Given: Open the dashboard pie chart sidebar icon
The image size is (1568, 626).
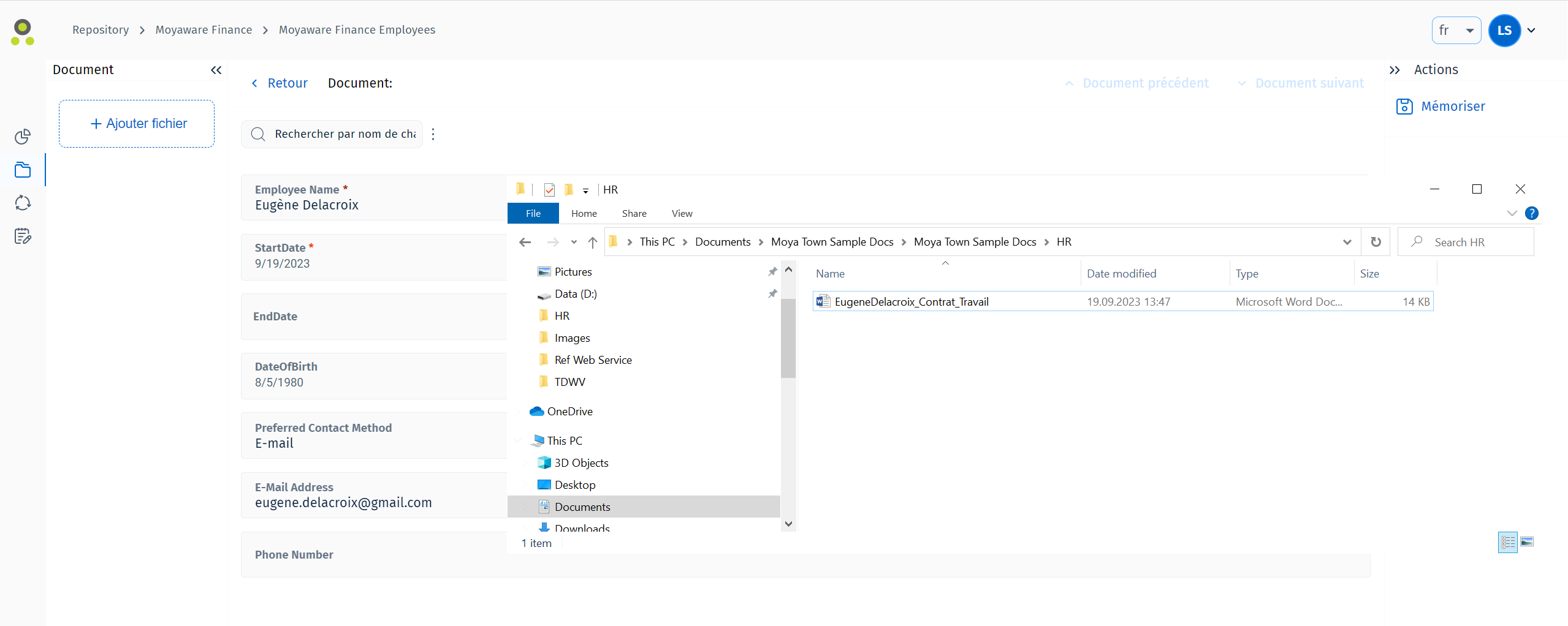Looking at the screenshot, I should click(x=23, y=136).
